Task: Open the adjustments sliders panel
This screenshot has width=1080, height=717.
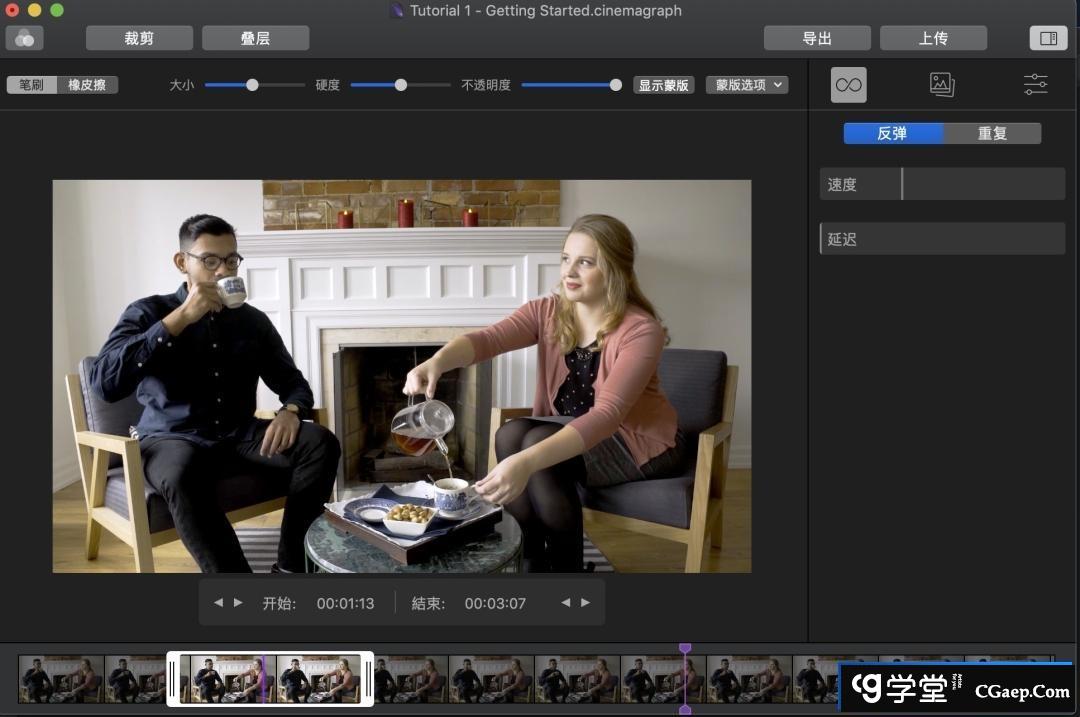Action: coord(1035,85)
